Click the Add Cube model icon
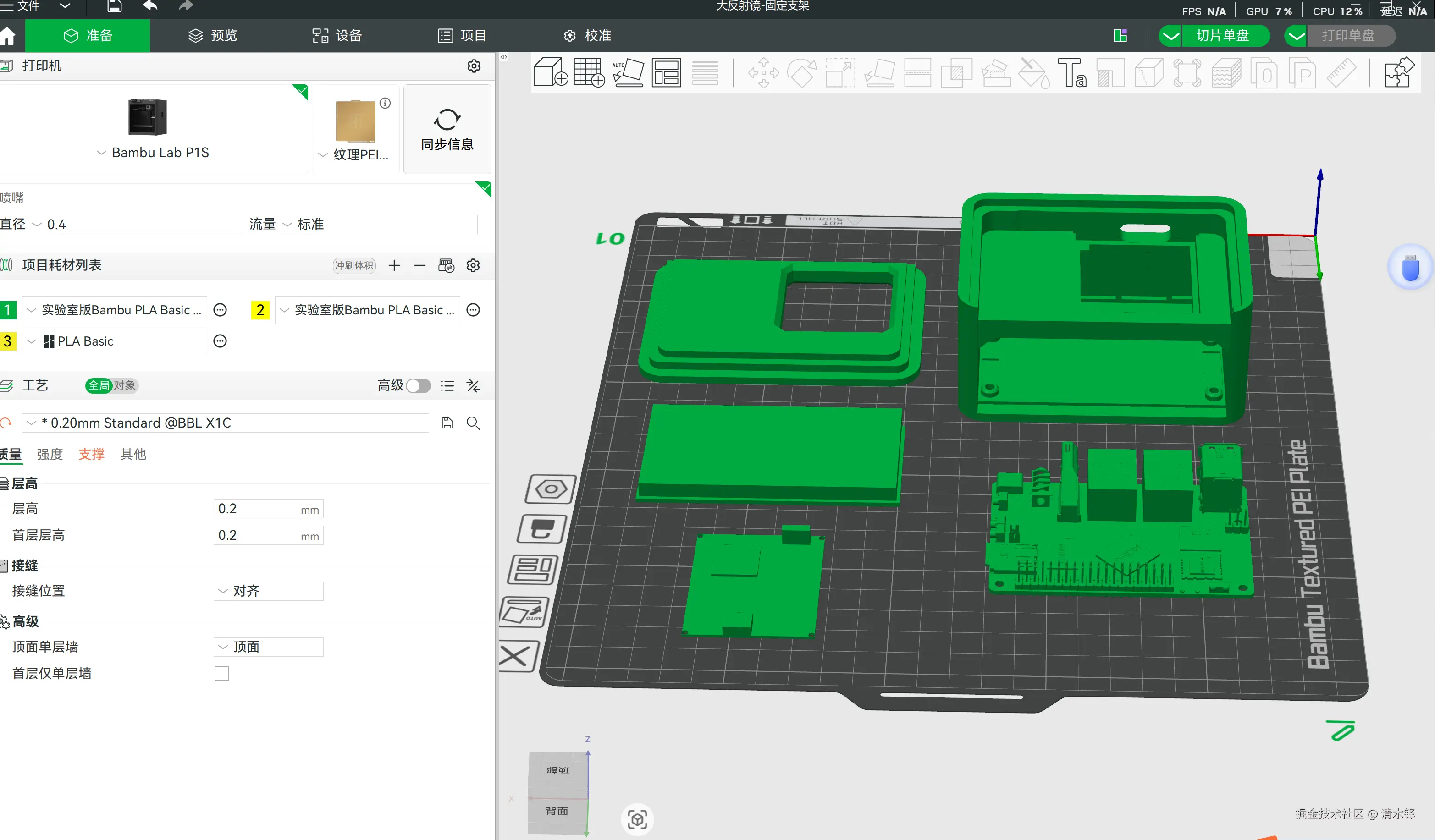This screenshot has height=840, width=1435. click(x=550, y=72)
